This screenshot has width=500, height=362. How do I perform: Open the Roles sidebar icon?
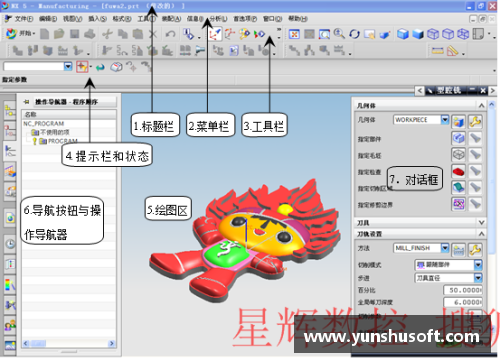pos(10,324)
